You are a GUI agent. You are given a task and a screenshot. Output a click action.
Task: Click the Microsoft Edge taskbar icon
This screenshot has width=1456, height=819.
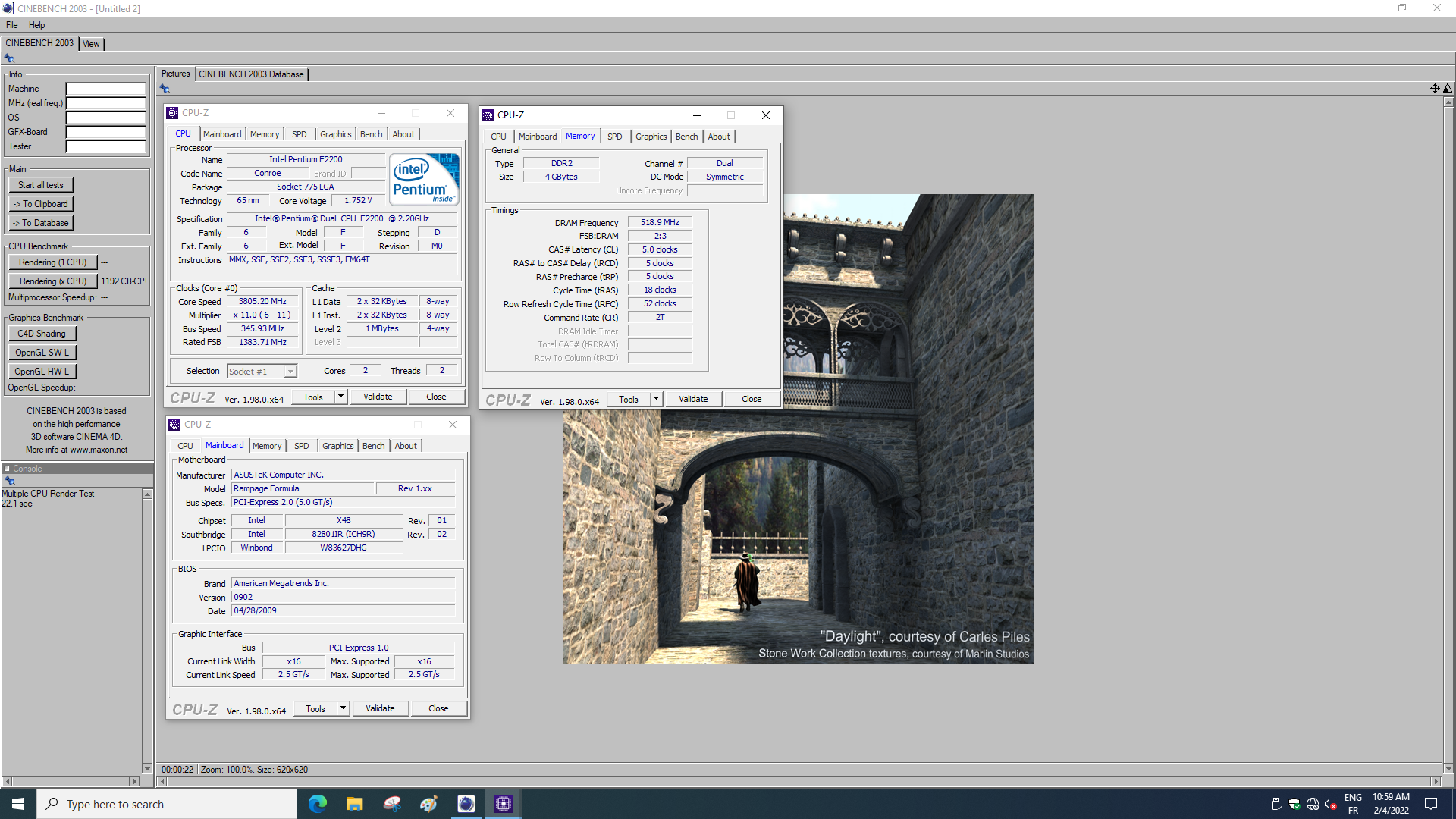click(x=317, y=804)
